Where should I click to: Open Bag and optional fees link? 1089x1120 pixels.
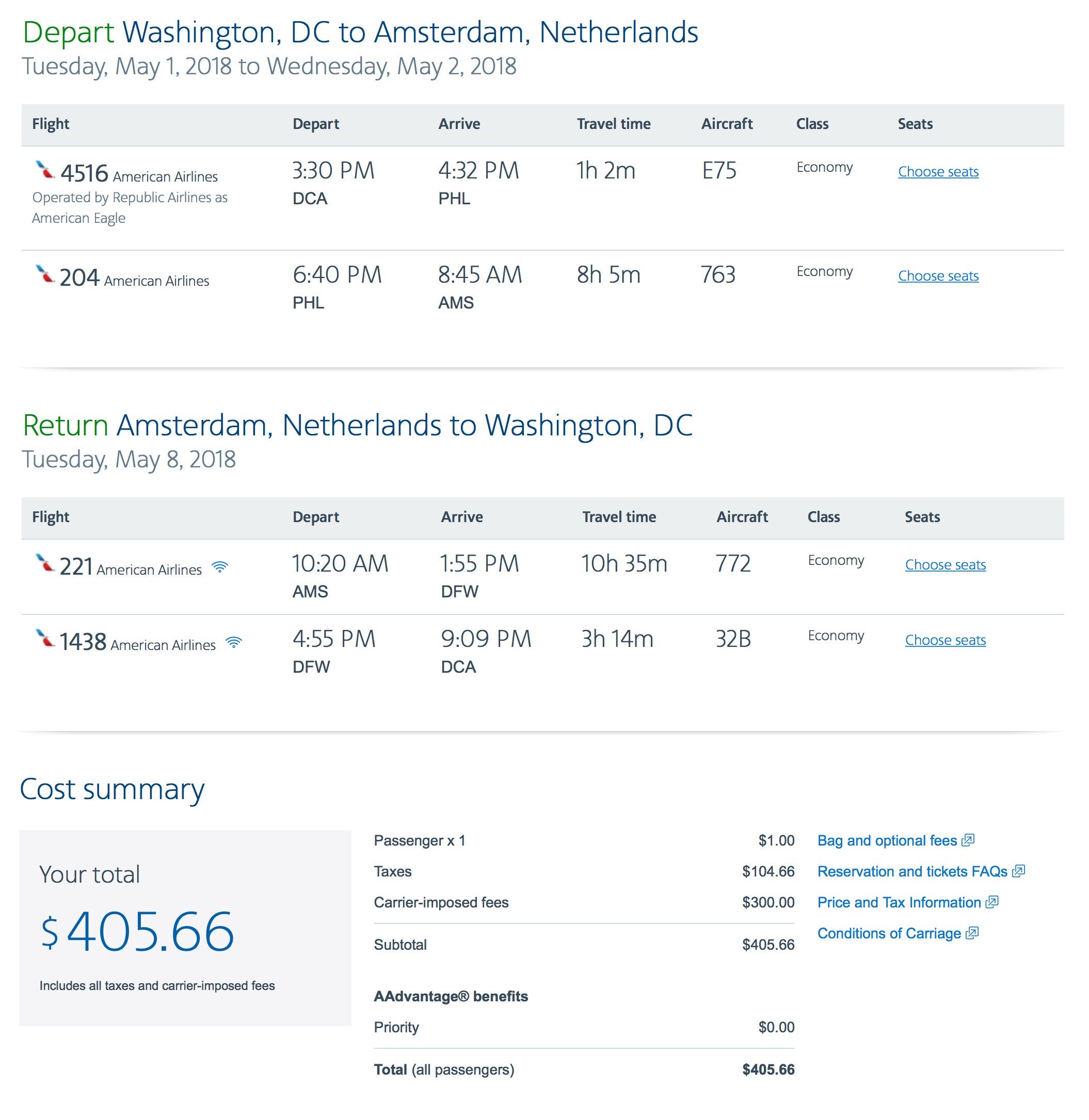(887, 840)
